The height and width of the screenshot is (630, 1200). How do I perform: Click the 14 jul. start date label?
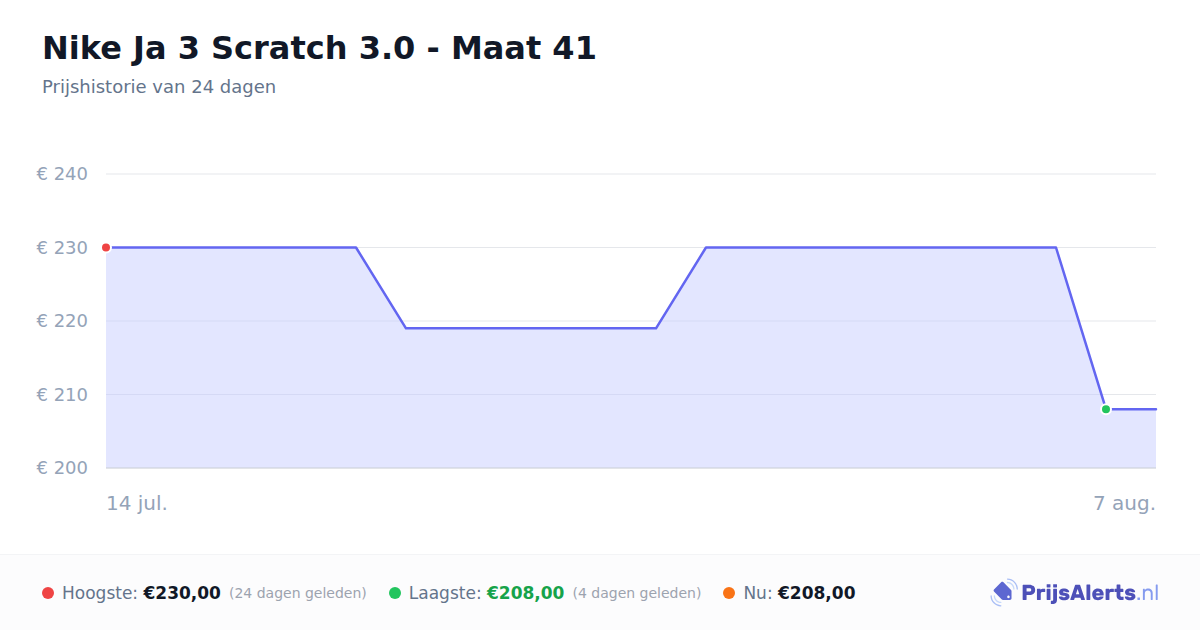click(137, 503)
